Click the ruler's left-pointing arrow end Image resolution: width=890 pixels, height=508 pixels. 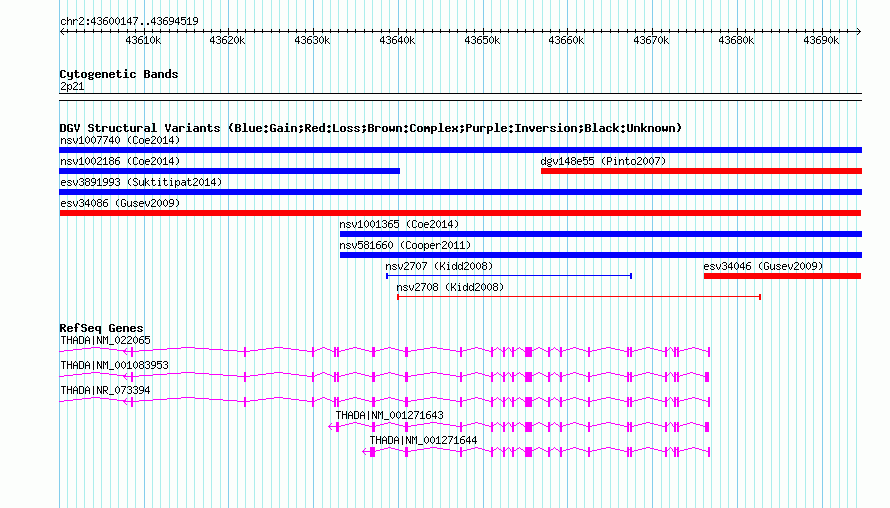point(62,32)
